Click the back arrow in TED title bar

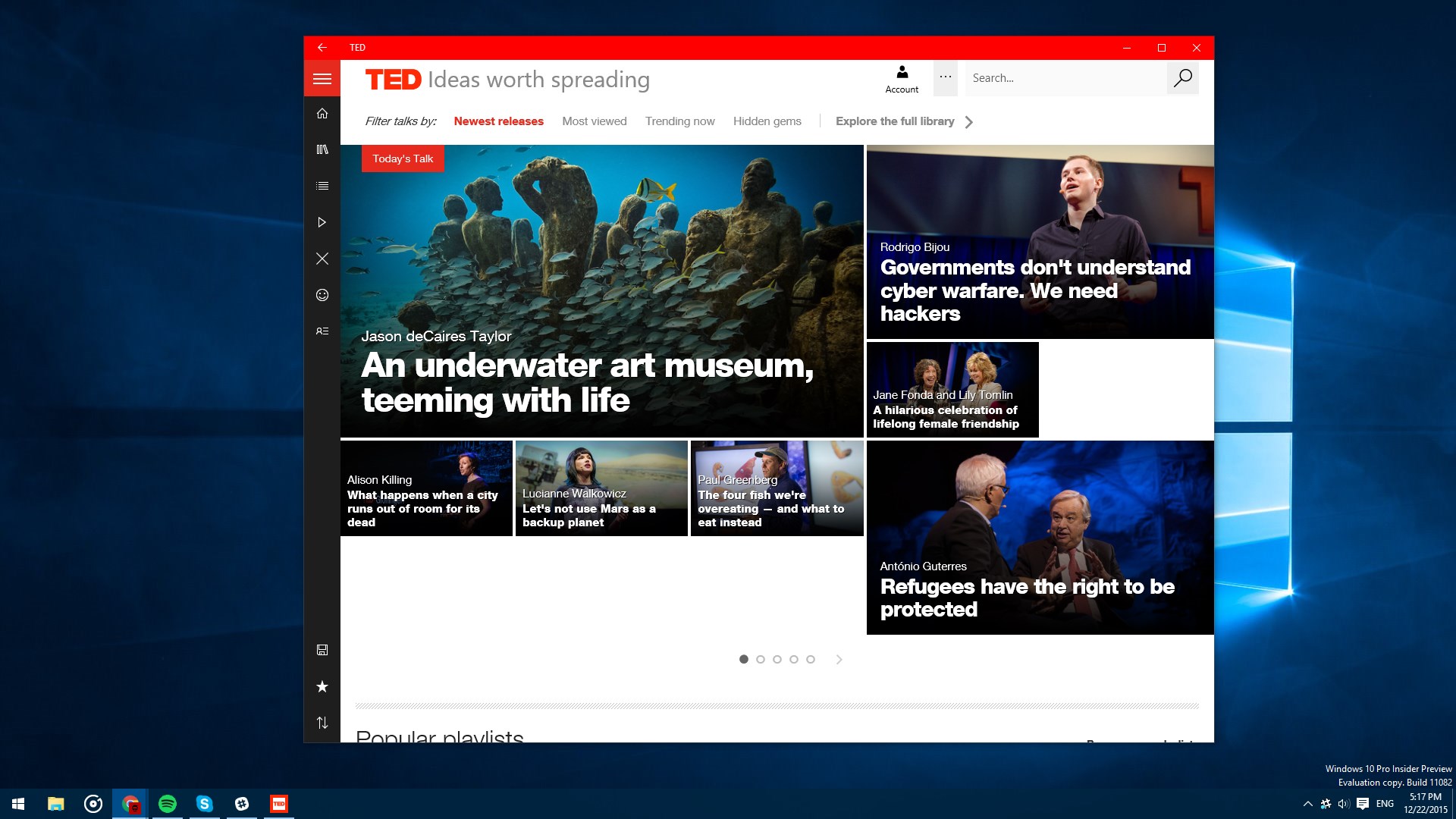click(322, 48)
